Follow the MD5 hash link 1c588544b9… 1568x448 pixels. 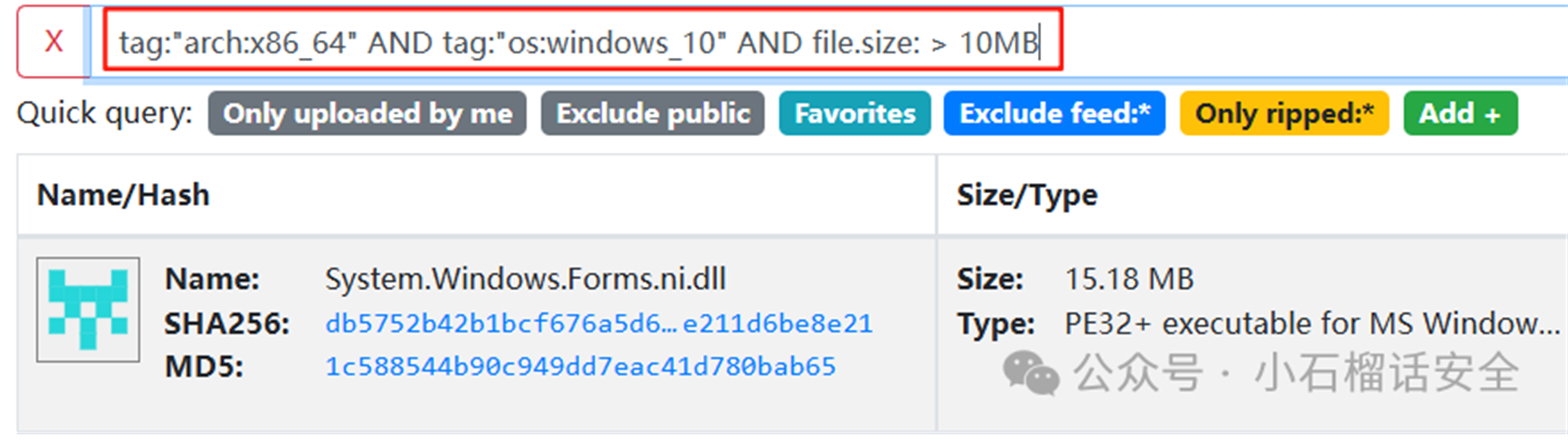click(x=580, y=367)
